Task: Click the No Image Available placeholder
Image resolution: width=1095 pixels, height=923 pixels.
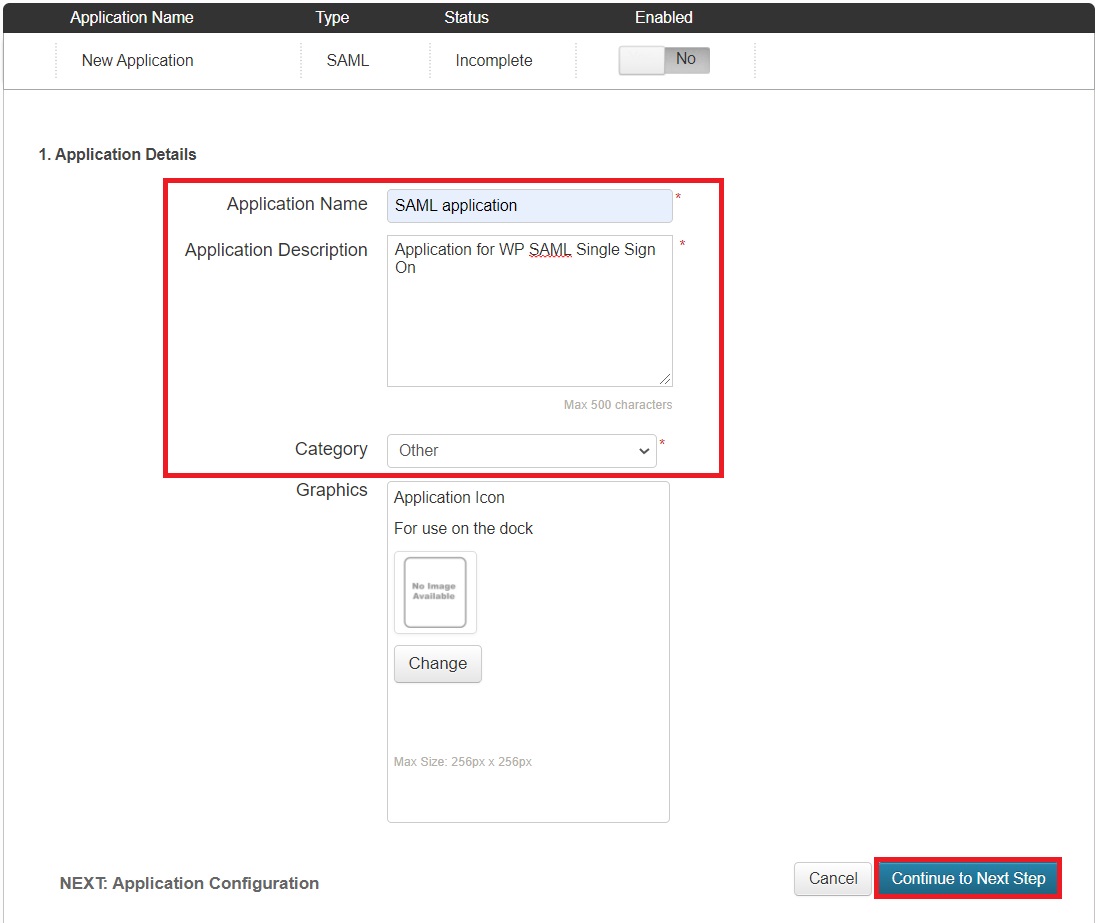Action: (435, 592)
